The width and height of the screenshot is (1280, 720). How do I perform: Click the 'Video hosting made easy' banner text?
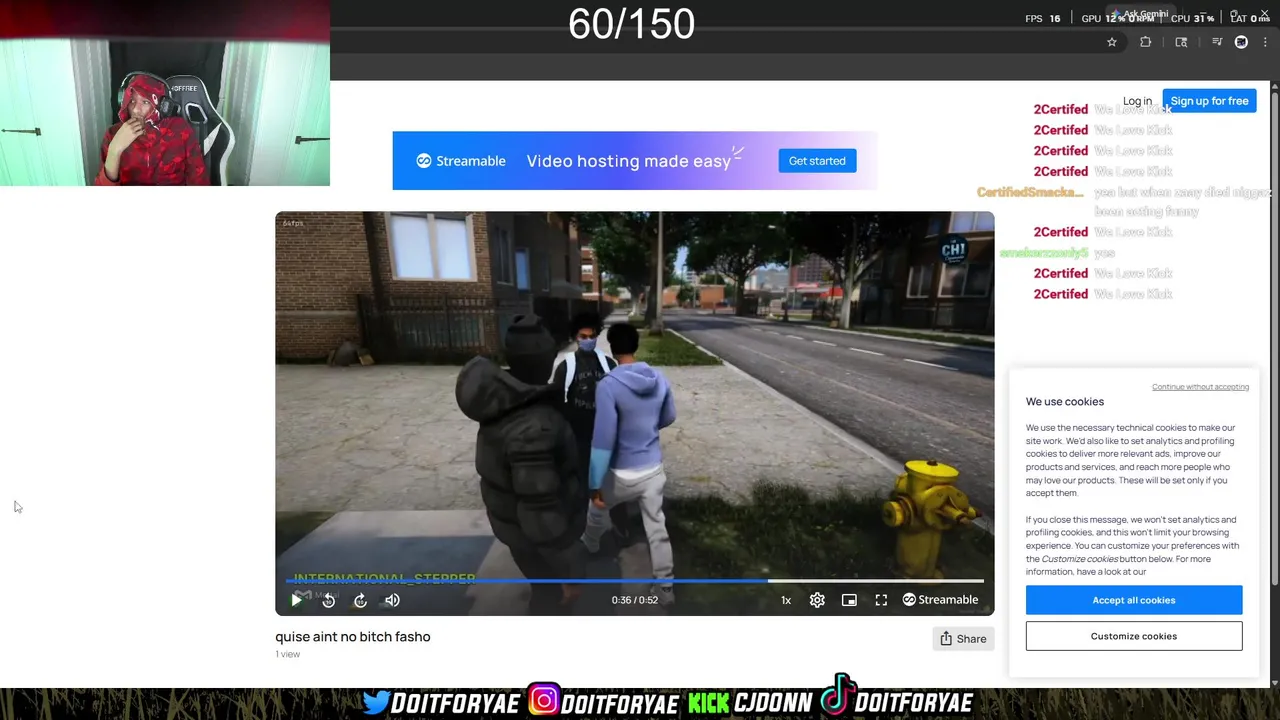(629, 161)
